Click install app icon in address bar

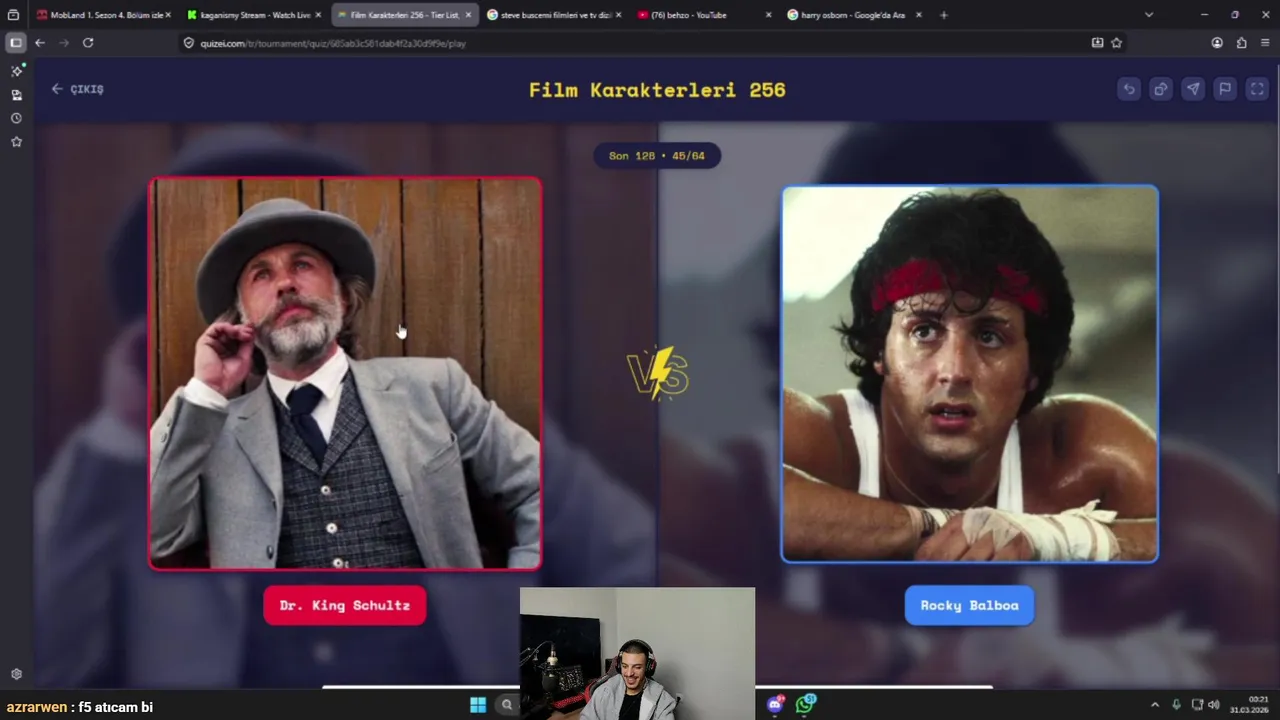click(x=1097, y=43)
